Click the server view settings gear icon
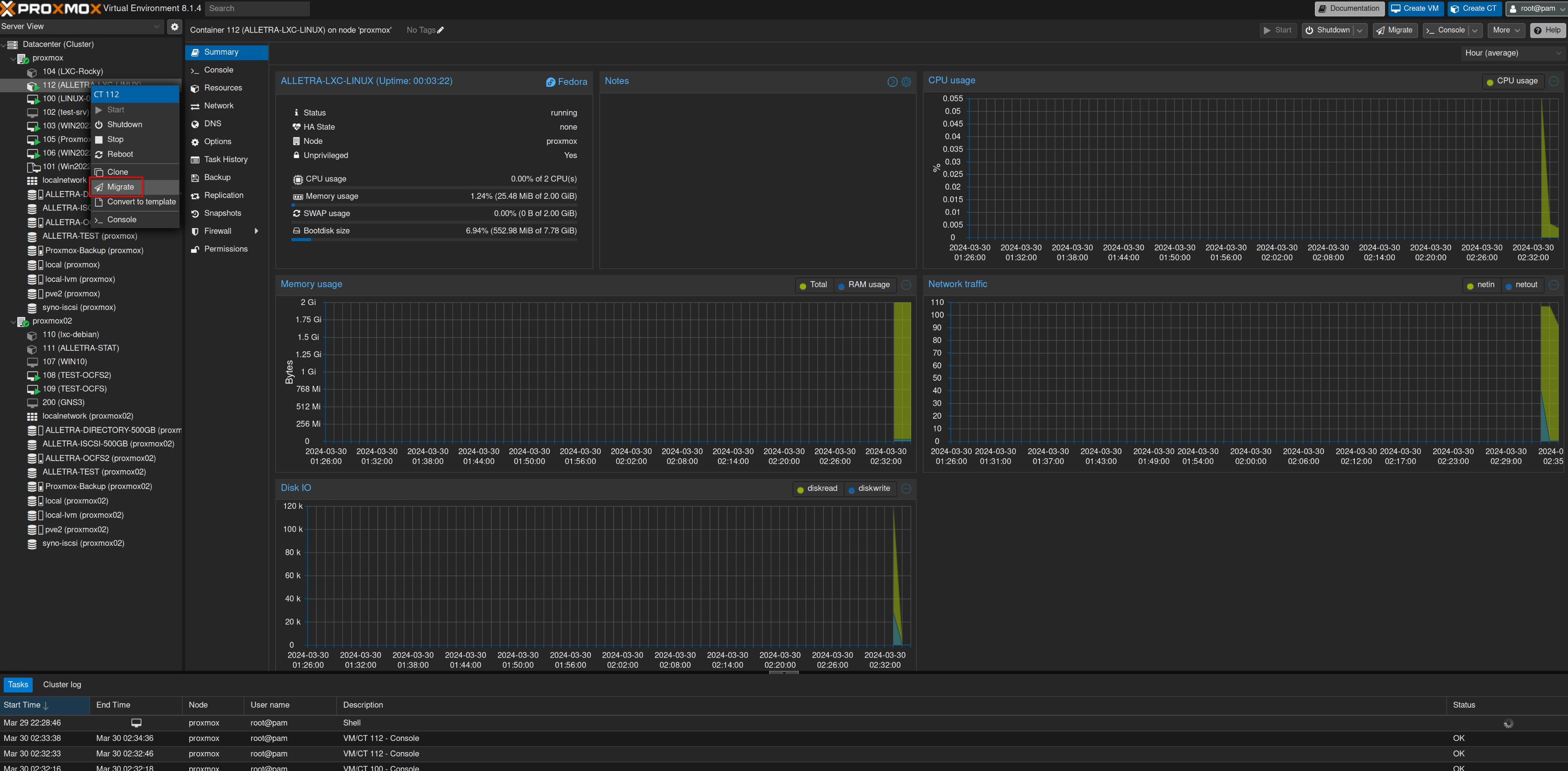This screenshot has height=771, width=1568. click(174, 26)
